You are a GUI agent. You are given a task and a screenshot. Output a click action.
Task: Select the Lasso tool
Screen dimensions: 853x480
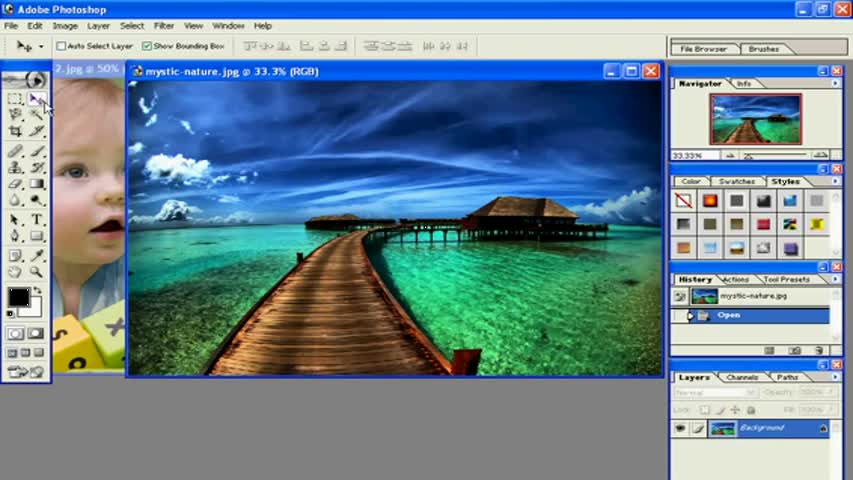tap(15, 114)
